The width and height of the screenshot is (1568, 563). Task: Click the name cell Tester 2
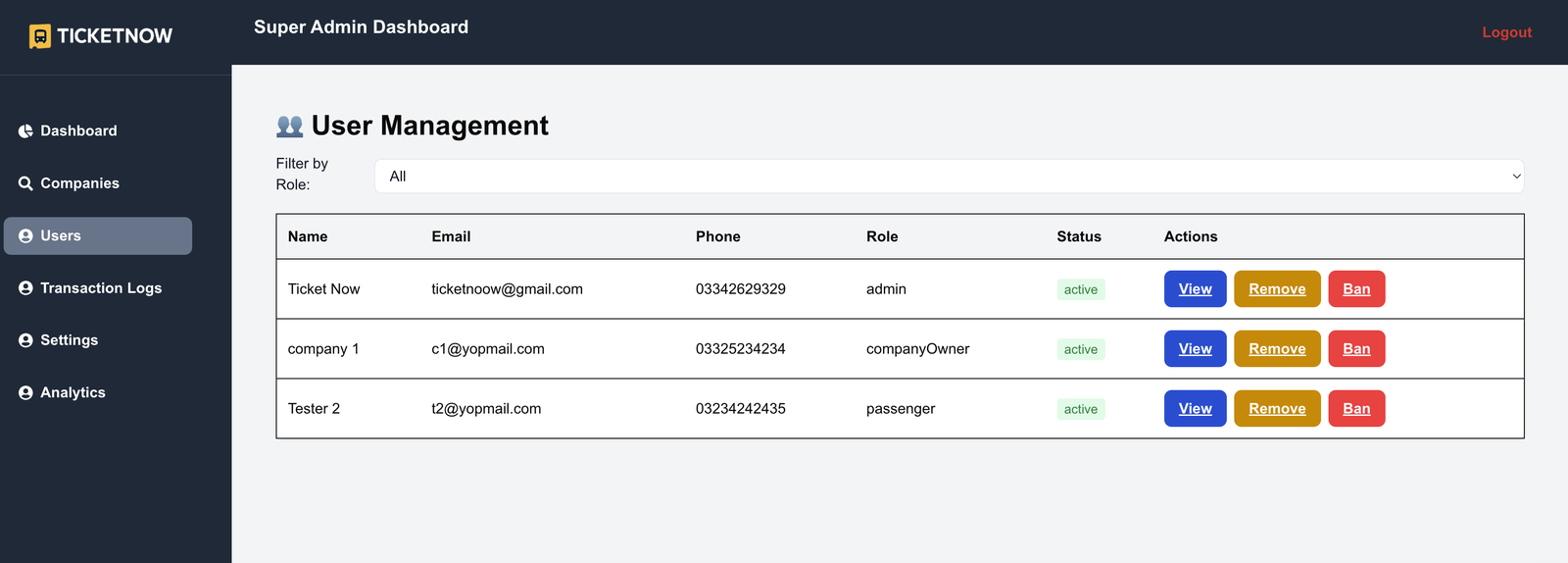[x=314, y=409]
